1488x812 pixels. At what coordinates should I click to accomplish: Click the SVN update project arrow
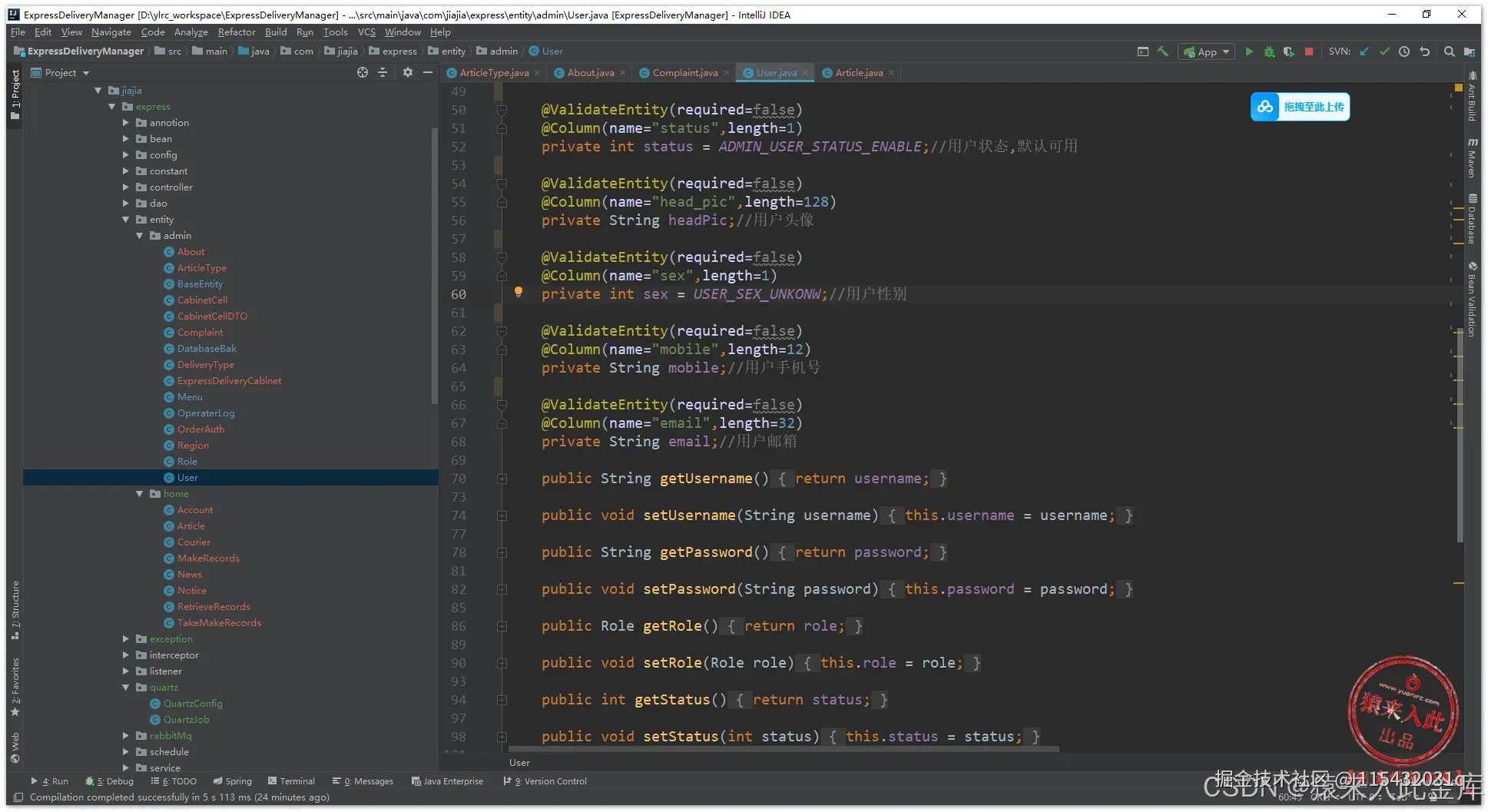(1364, 51)
